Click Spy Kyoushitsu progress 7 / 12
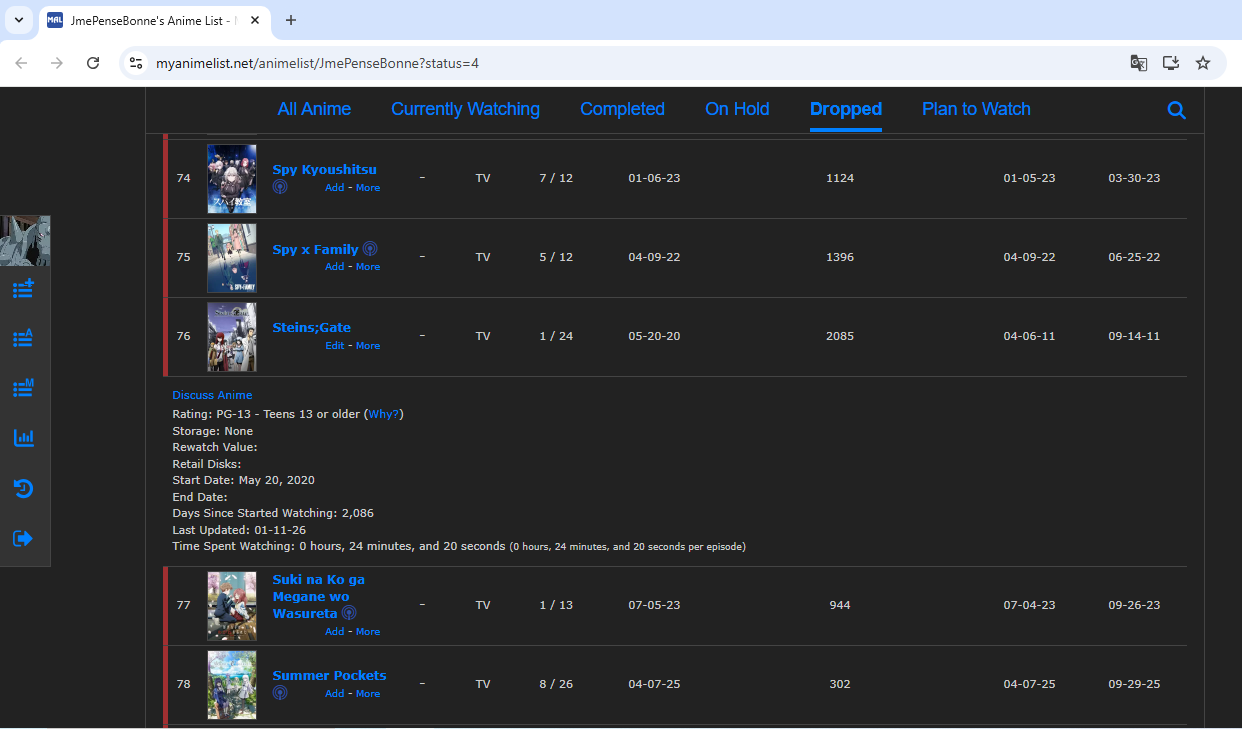The image size is (1242, 729). [556, 178]
